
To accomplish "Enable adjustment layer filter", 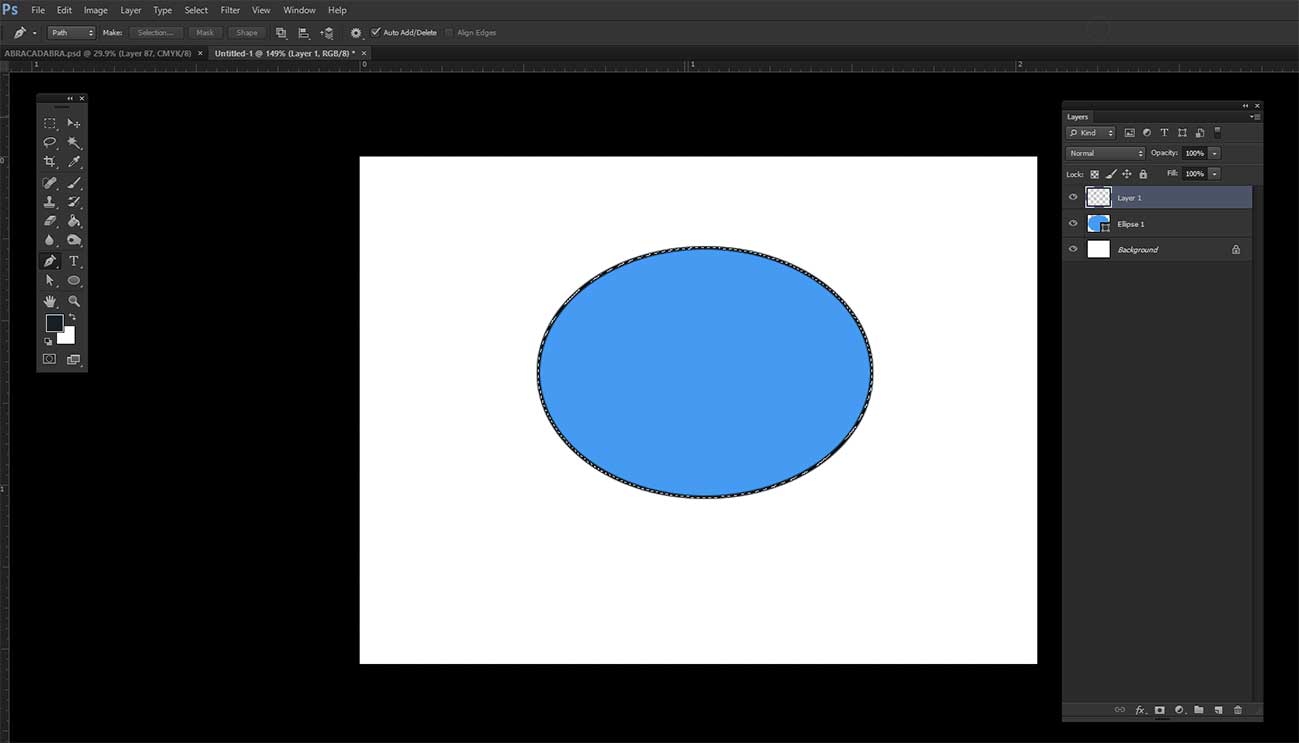I will (x=1147, y=133).
